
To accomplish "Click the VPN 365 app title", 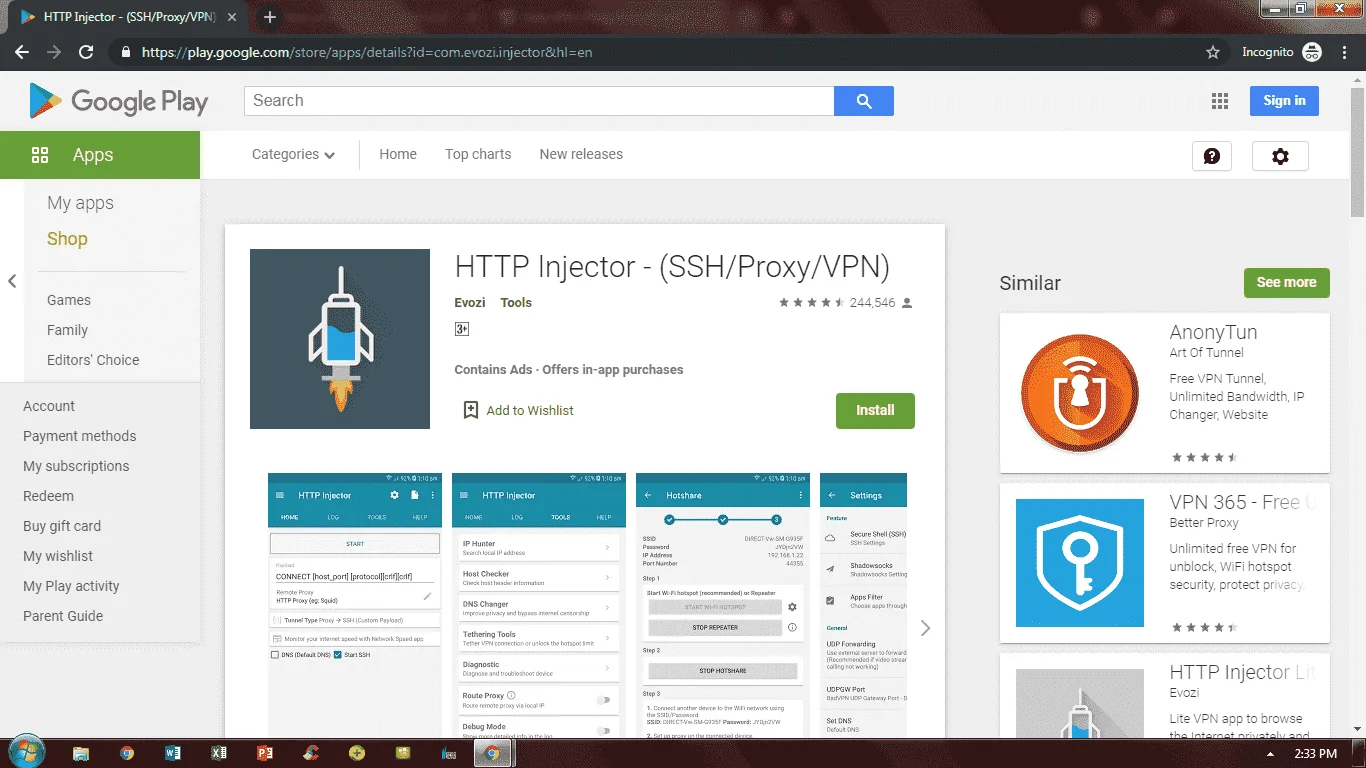I will pyautogui.click(x=1242, y=502).
